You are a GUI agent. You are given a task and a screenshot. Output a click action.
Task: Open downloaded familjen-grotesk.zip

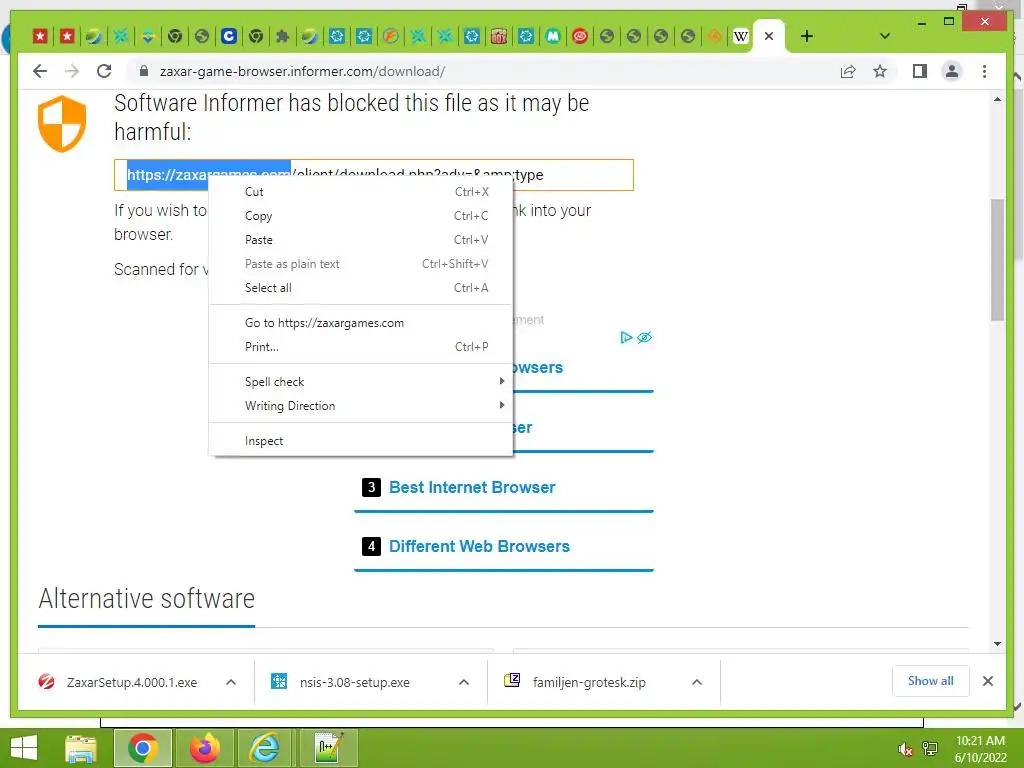tap(575, 682)
